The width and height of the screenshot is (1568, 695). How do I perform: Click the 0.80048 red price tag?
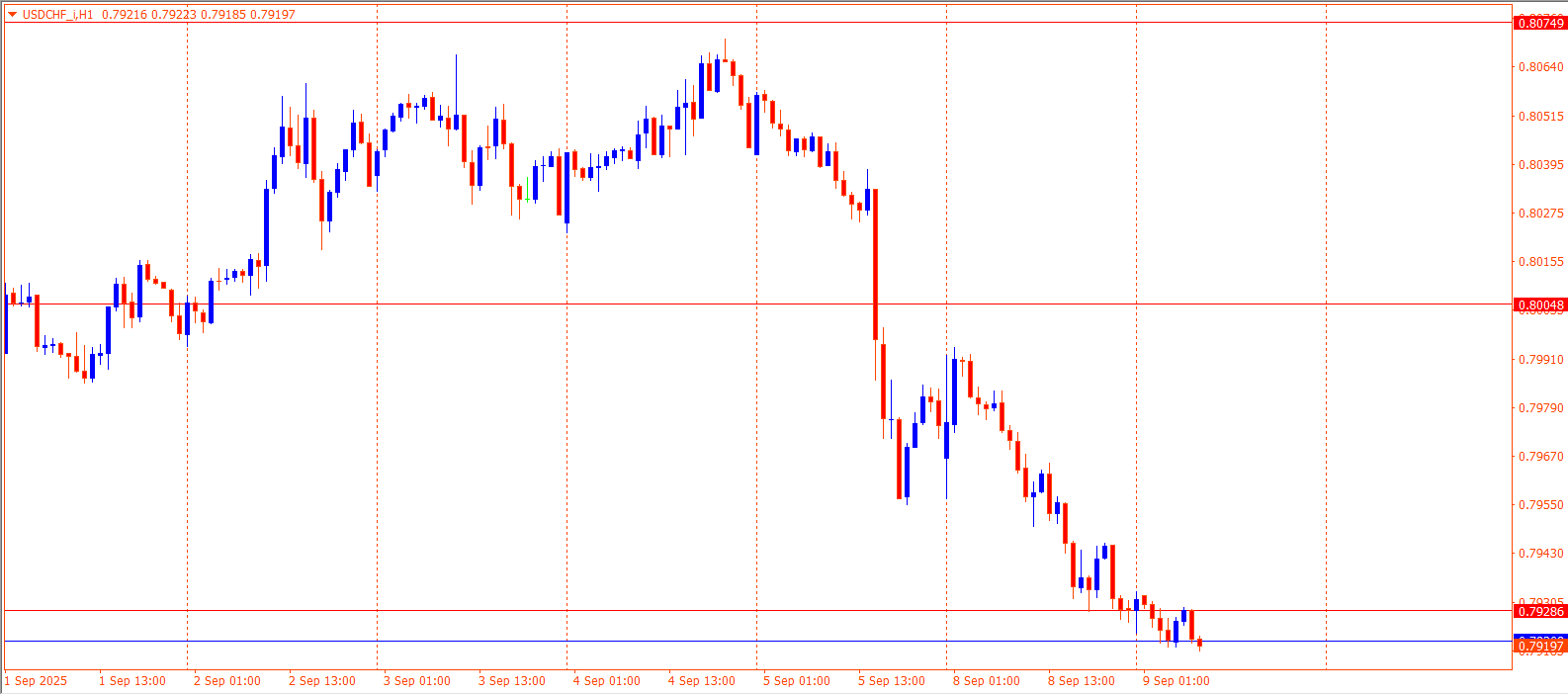[1540, 304]
